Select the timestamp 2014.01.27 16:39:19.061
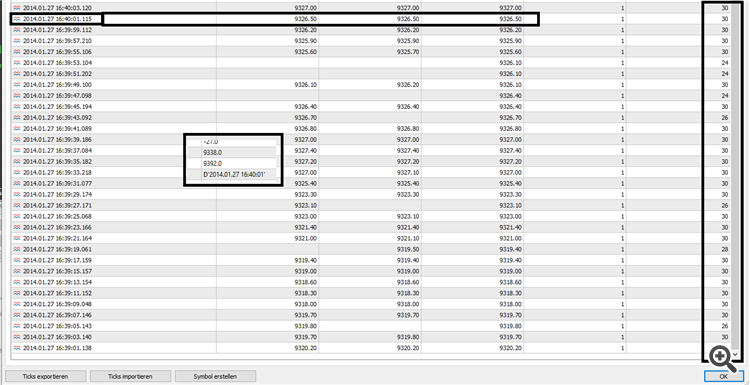This screenshot has width=750, height=385. (57, 250)
